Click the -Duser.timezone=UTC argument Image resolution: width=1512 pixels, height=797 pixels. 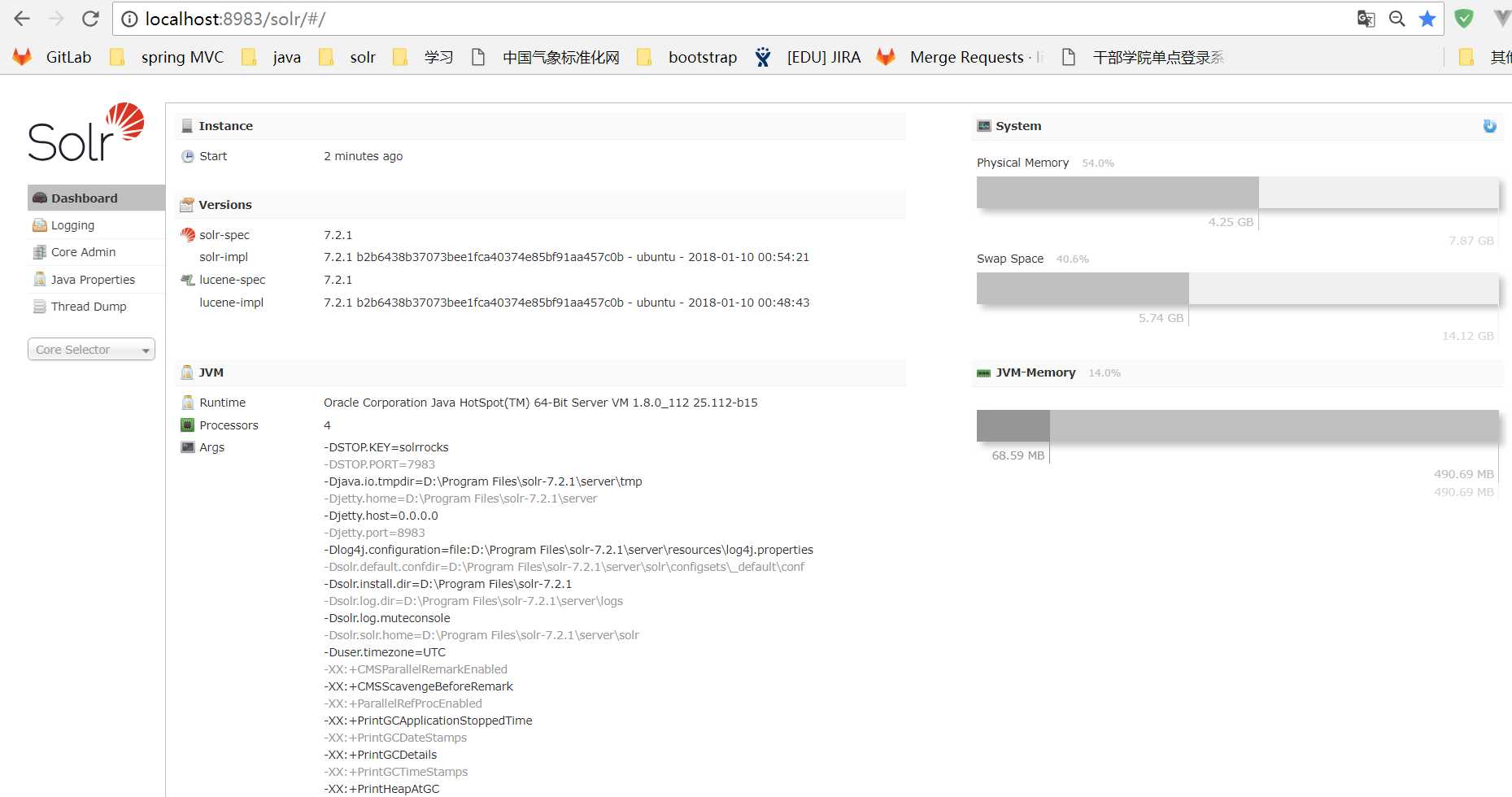tap(385, 652)
